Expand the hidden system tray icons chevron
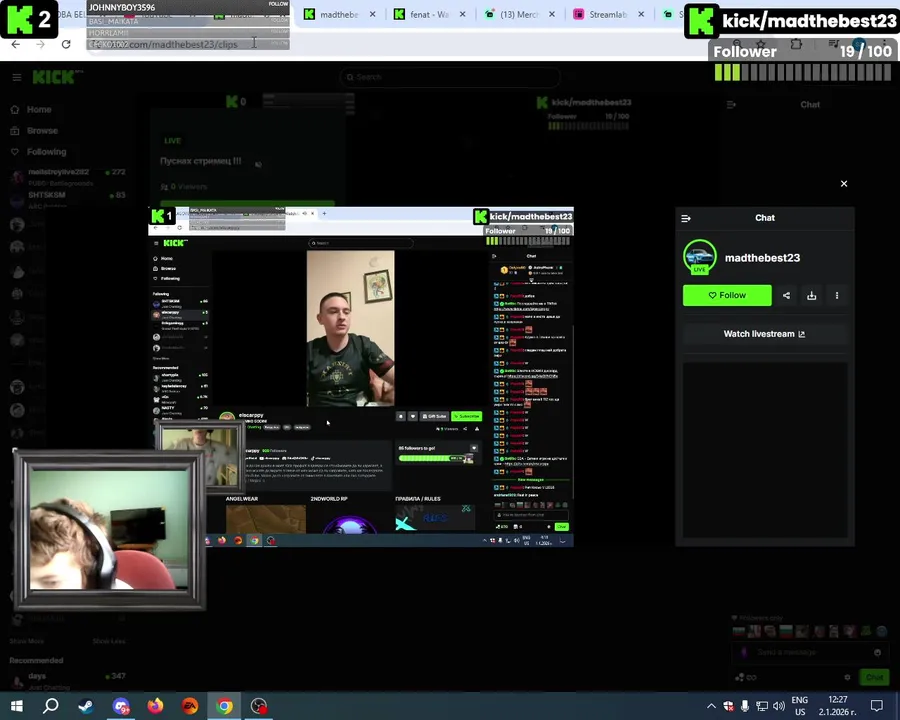Image resolution: width=900 pixels, height=720 pixels. pyautogui.click(x=711, y=706)
